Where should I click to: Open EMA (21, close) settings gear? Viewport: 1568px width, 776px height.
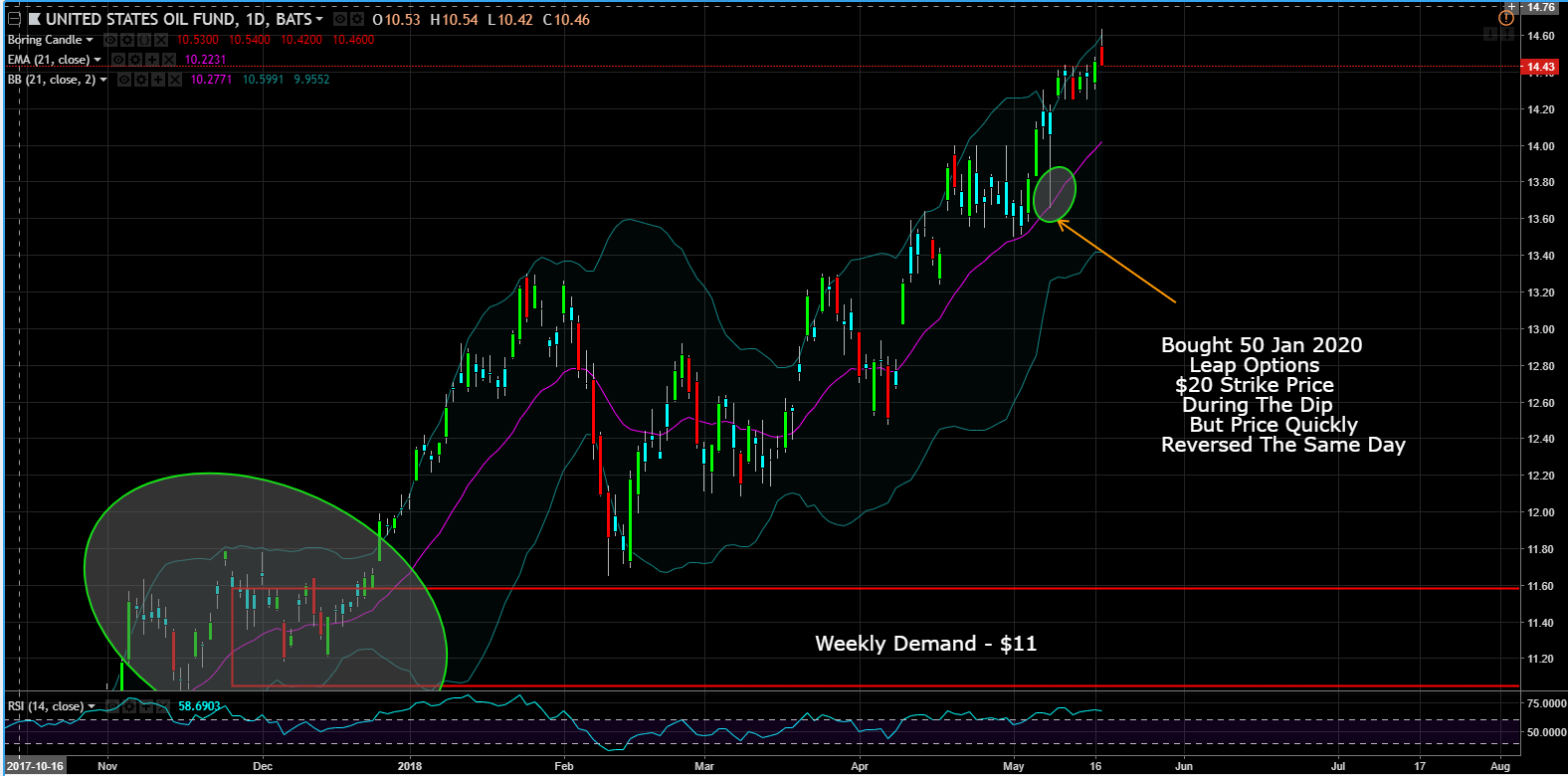tap(135, 60)
